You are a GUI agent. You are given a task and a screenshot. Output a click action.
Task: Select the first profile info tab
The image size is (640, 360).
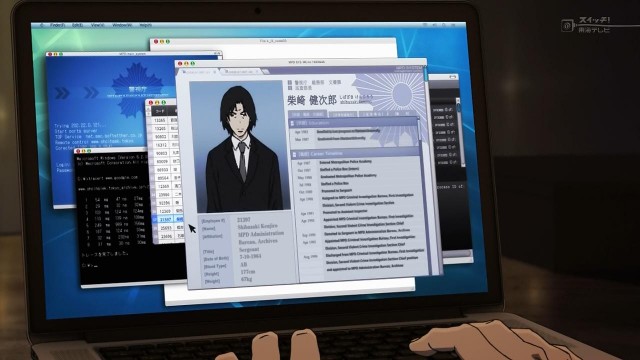tap(308, 115)
